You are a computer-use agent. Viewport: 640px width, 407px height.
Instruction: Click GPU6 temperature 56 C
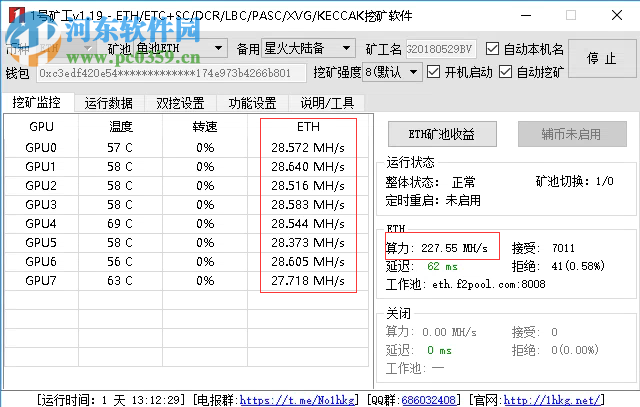(x=120, y=262)
